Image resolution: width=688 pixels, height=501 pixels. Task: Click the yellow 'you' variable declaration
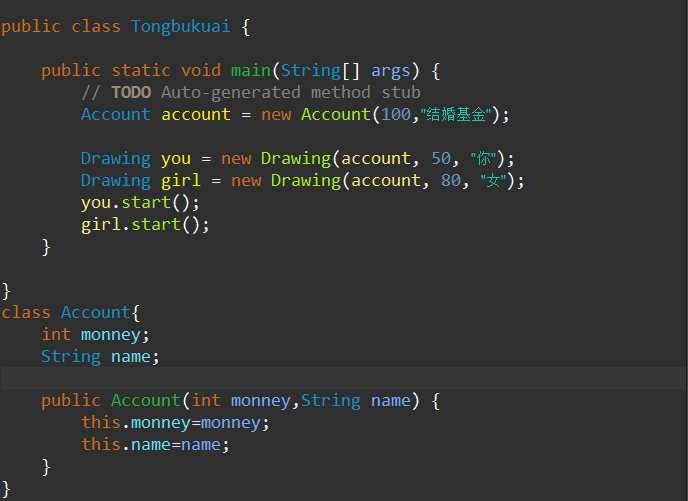(x=176, y=159)
